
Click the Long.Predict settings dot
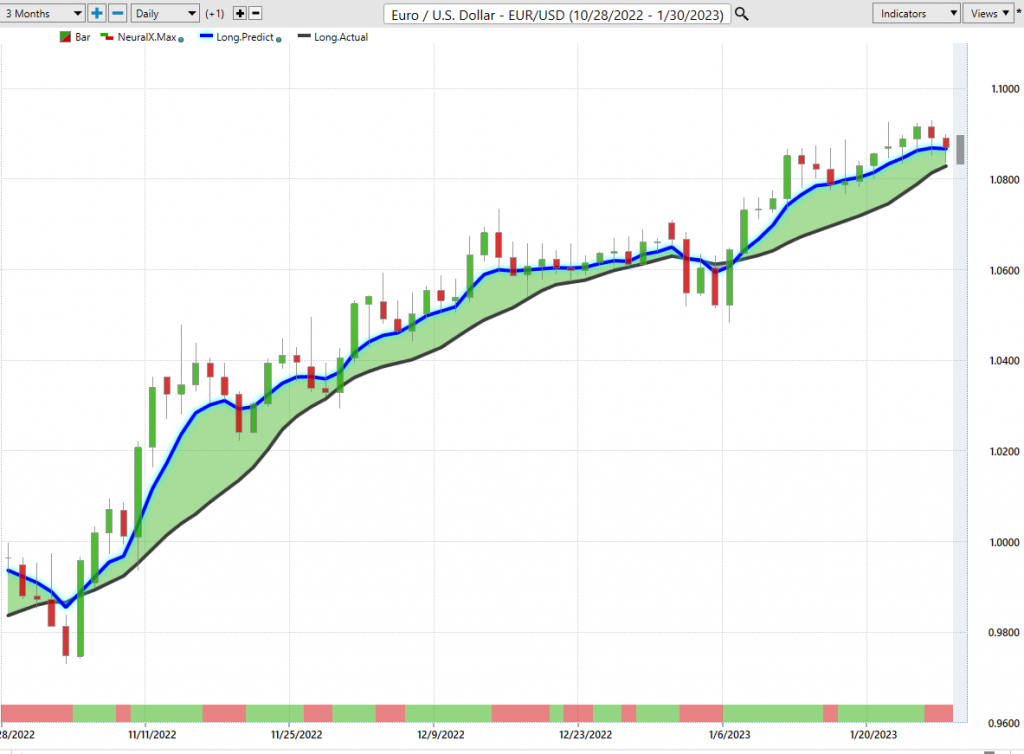pos(279,40)
